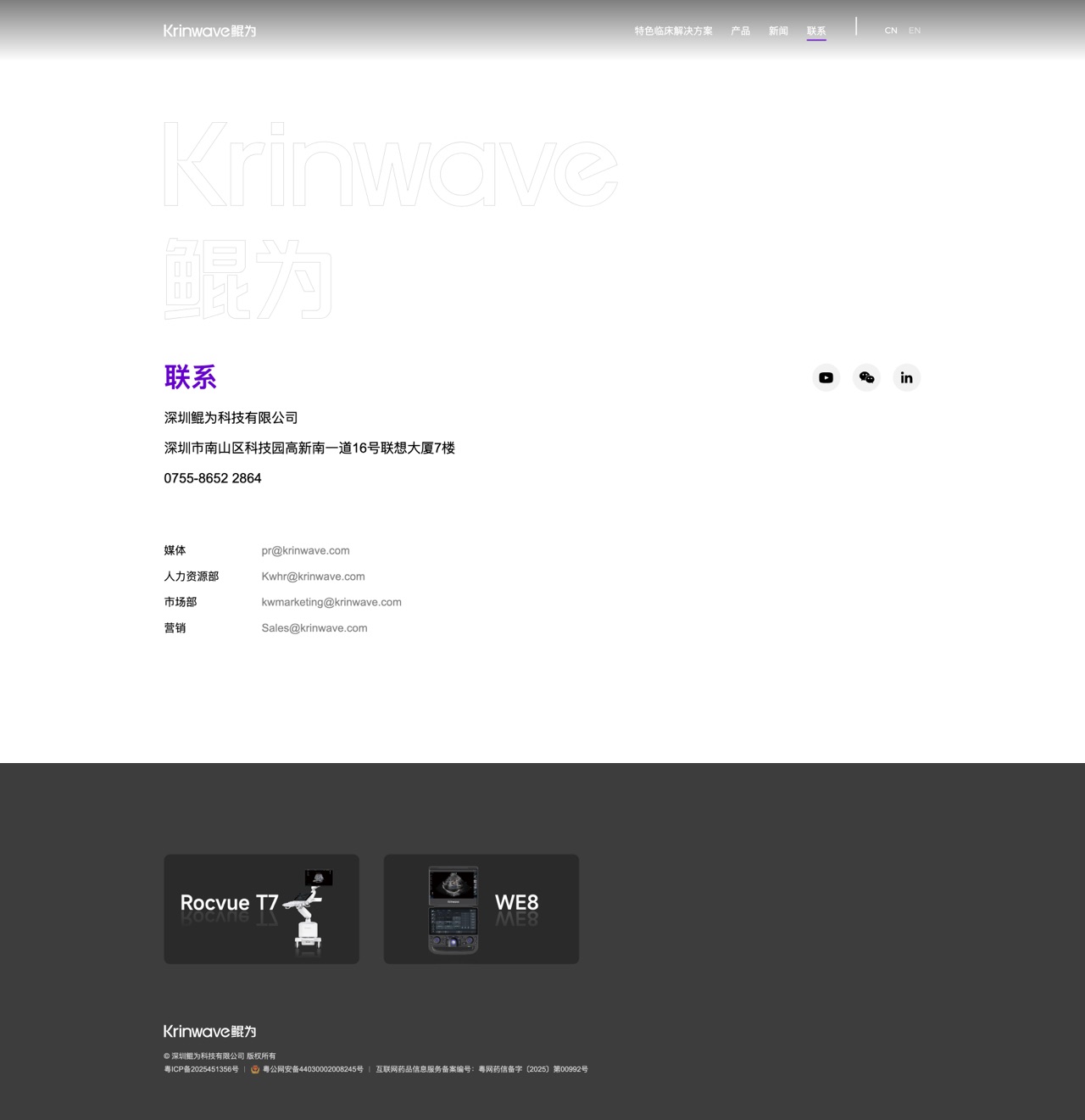Open the Sales@krinwave.com email link
The image size is (1085, 1120).
coord(314,628)
